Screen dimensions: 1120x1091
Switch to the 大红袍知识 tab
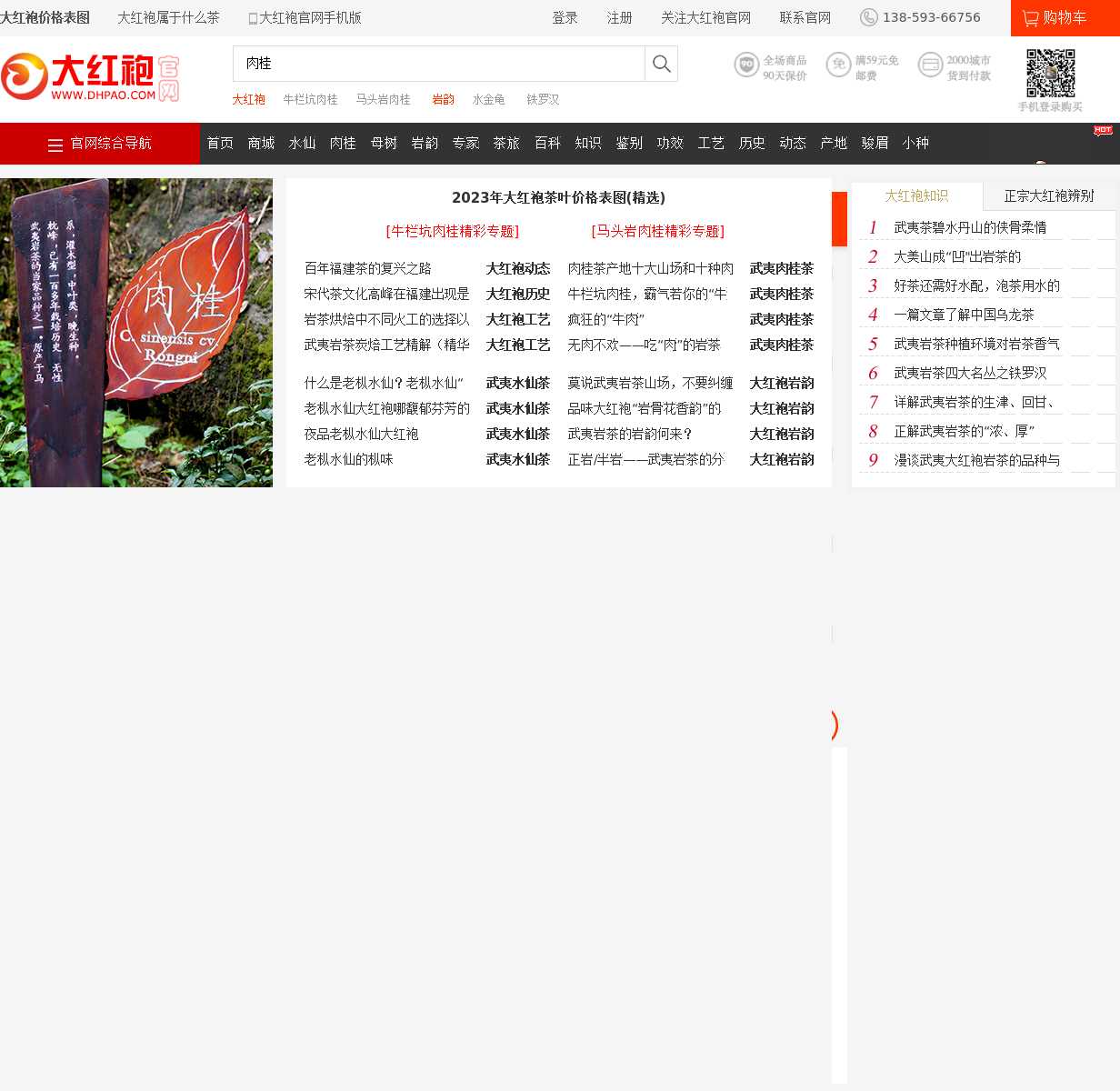click(x=916, y=196)
